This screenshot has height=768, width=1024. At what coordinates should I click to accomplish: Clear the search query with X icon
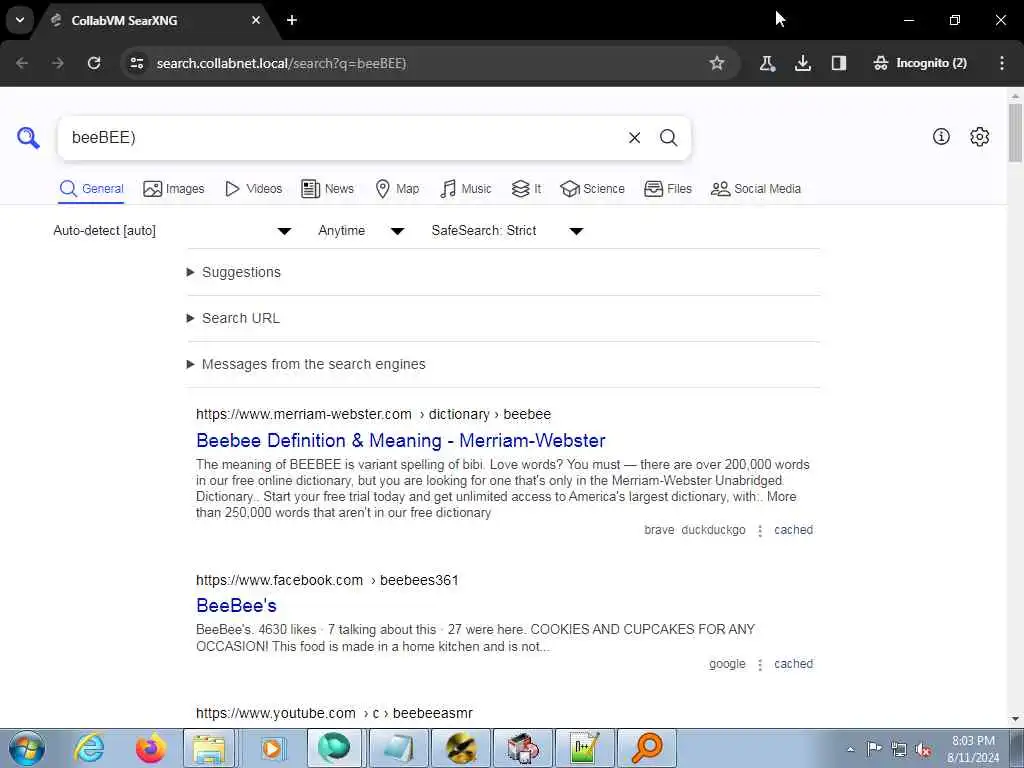click(x=634, y=138)
